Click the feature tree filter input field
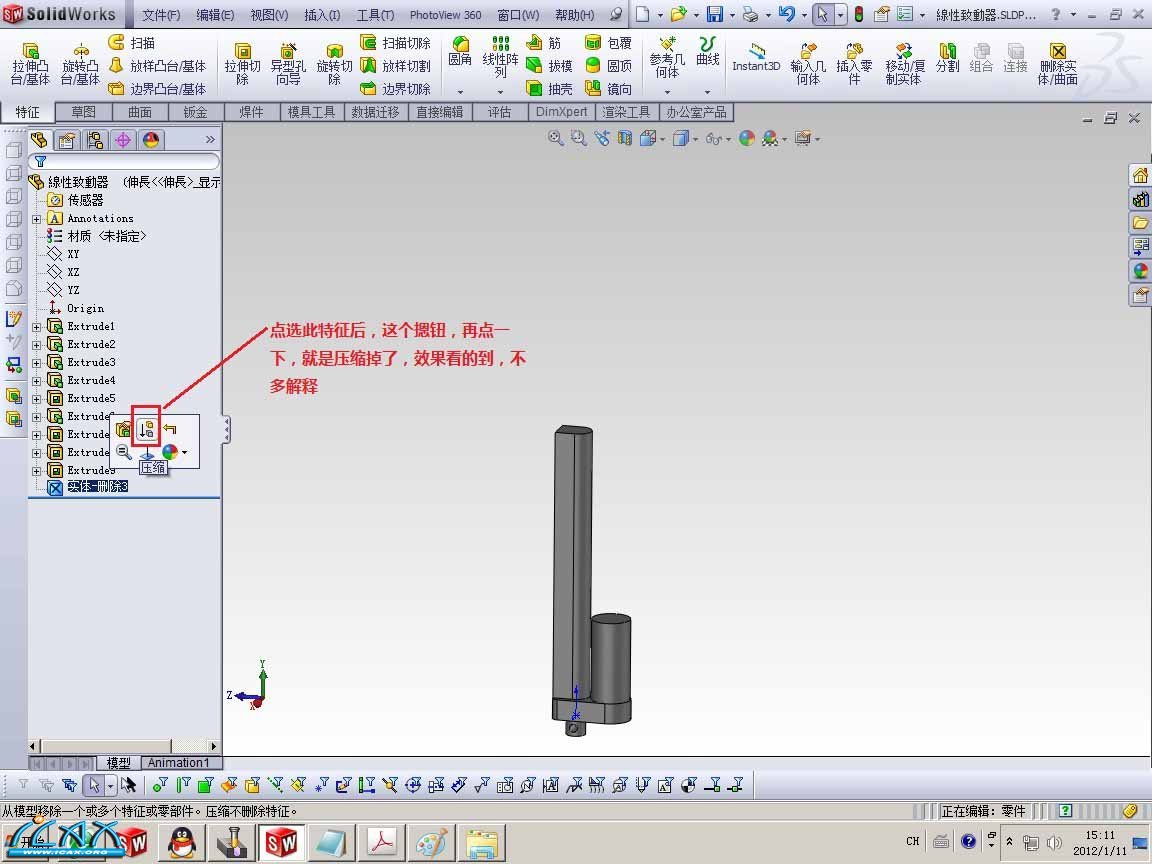The height and width of the screenshot is (864, 1152). click(125, 161)
